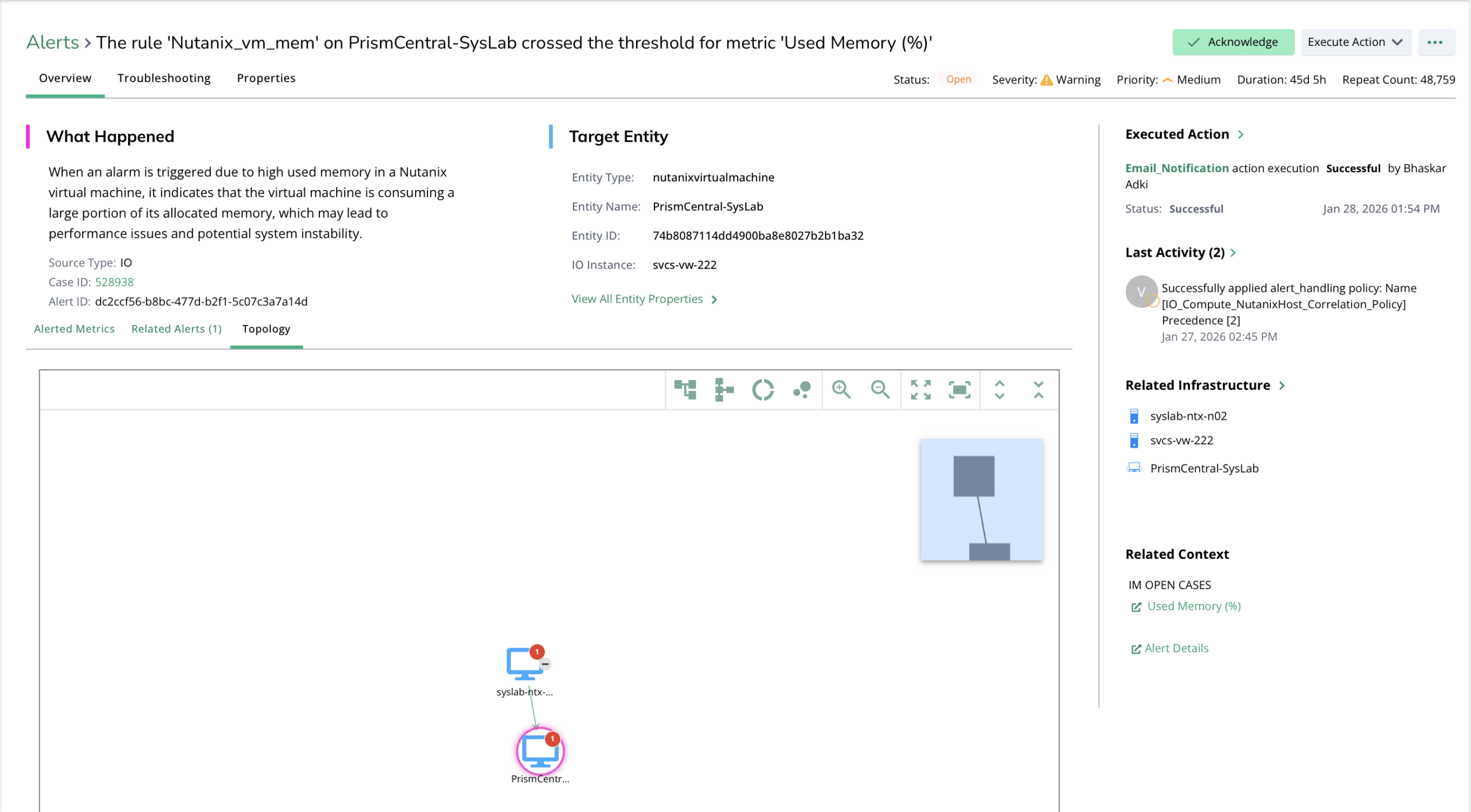Click the VM icon beside PrismCentral-SysLab
Screen dimensions: 1471x812
1134,467
